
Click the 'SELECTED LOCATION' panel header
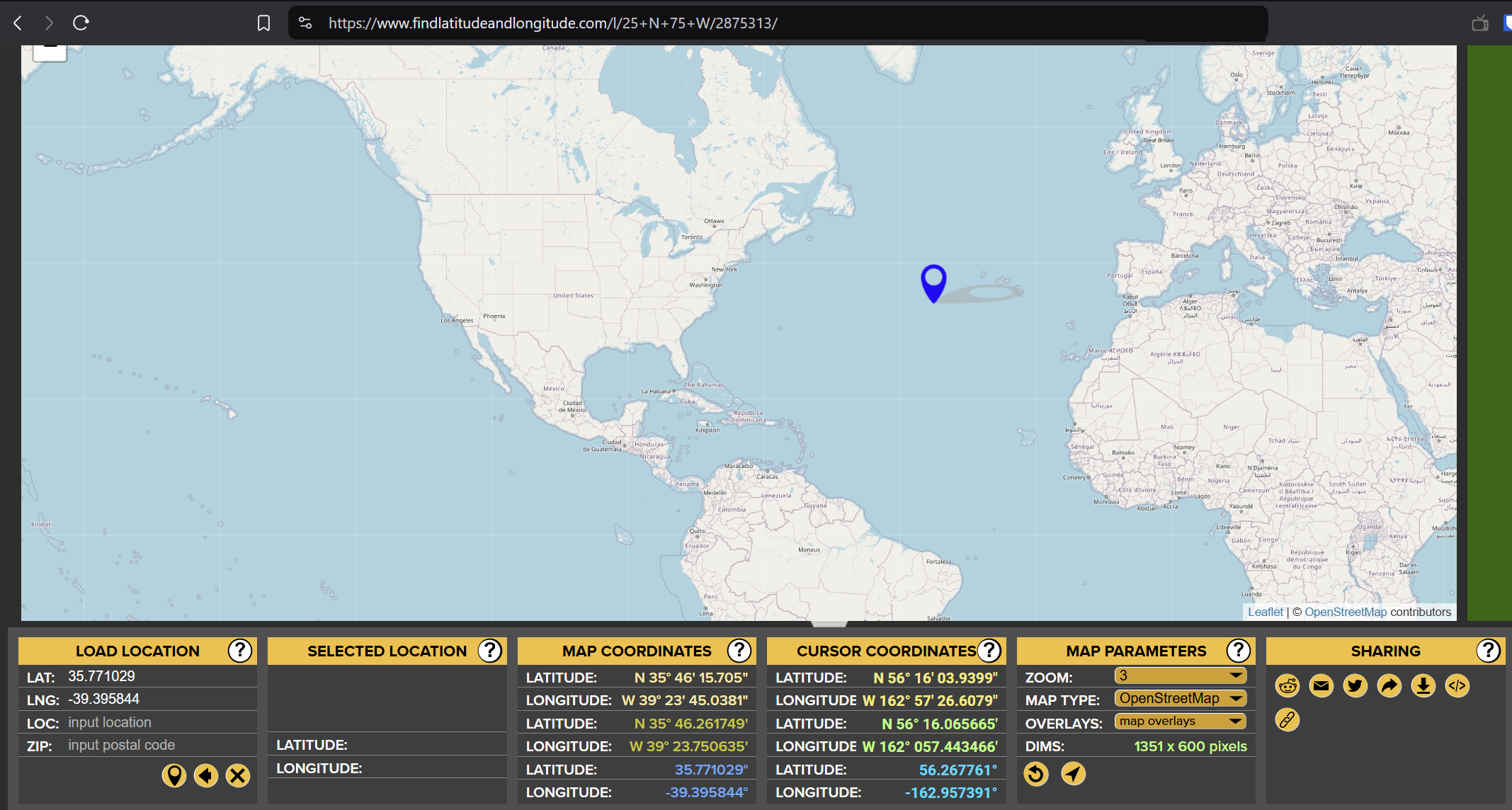pos(387,651)
